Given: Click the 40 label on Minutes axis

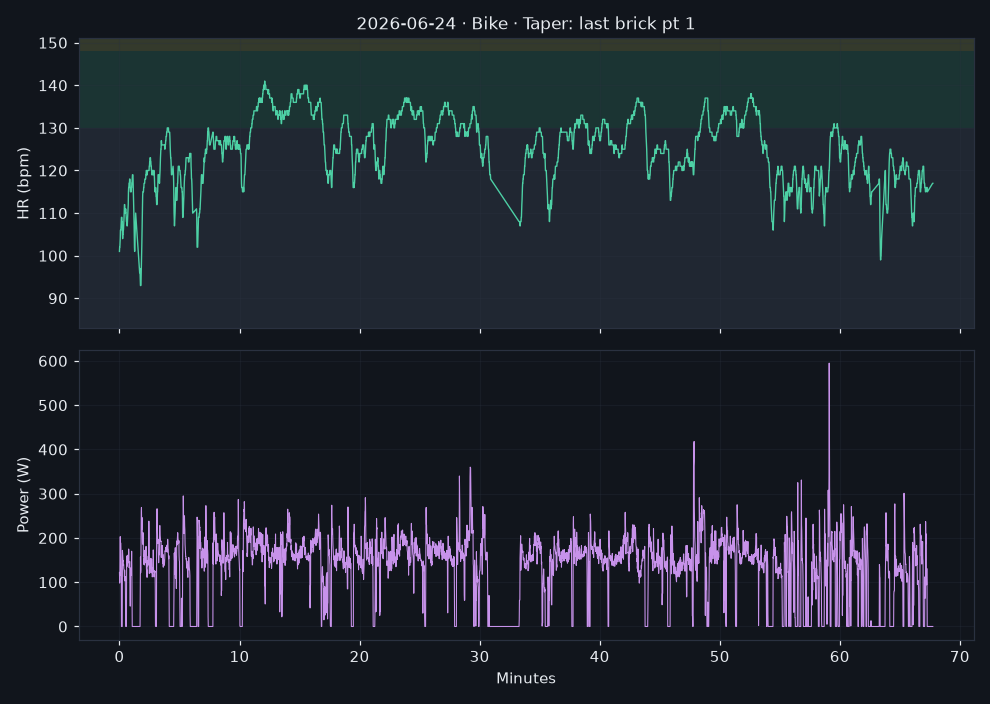Looking at the screenshot, I should coord(600,657).
